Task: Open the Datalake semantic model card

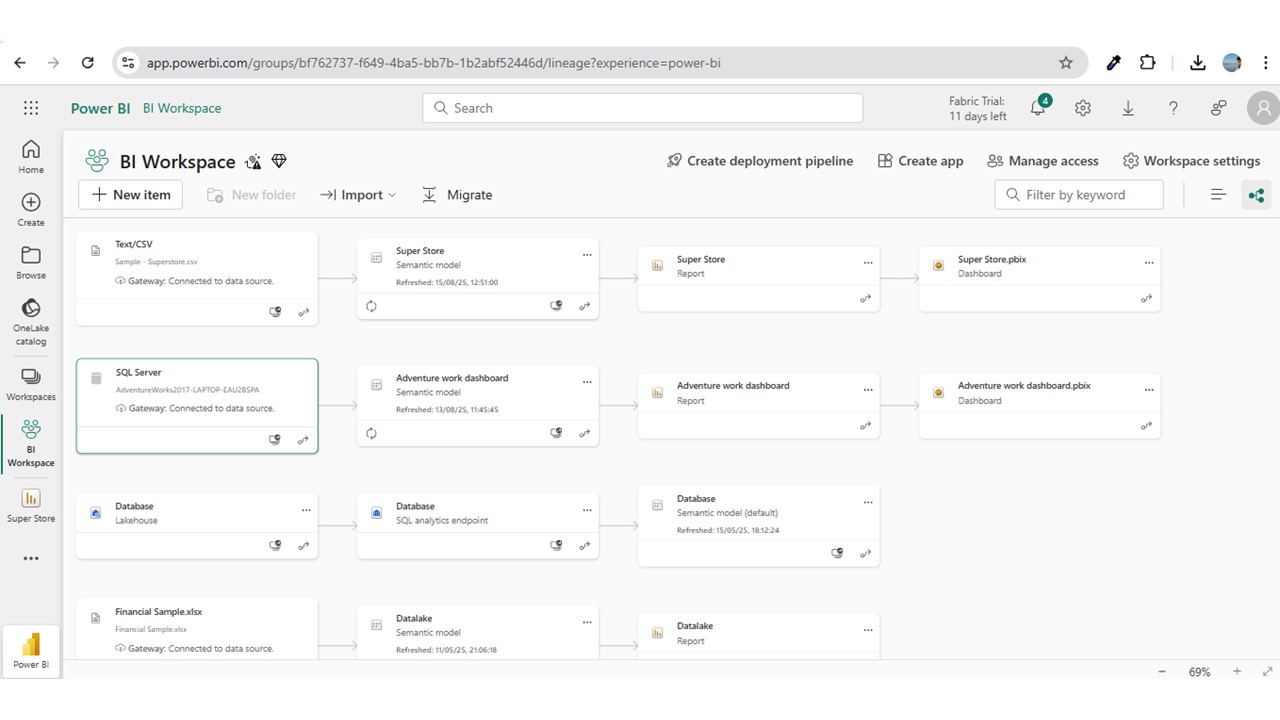Action: pyautogui.click(x=478, y=631)
